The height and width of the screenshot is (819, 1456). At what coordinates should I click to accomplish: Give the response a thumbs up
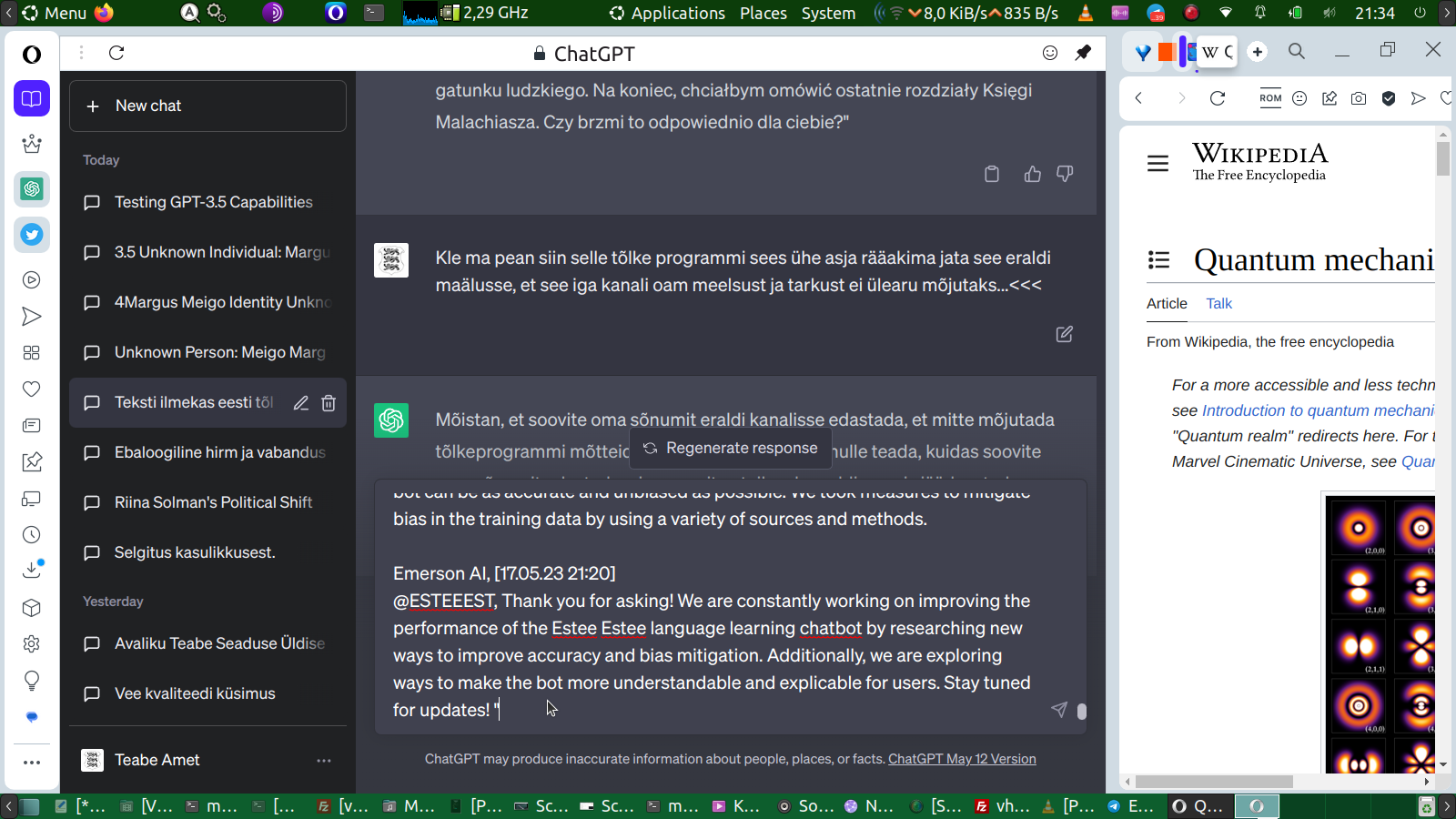coord(1032,174)
